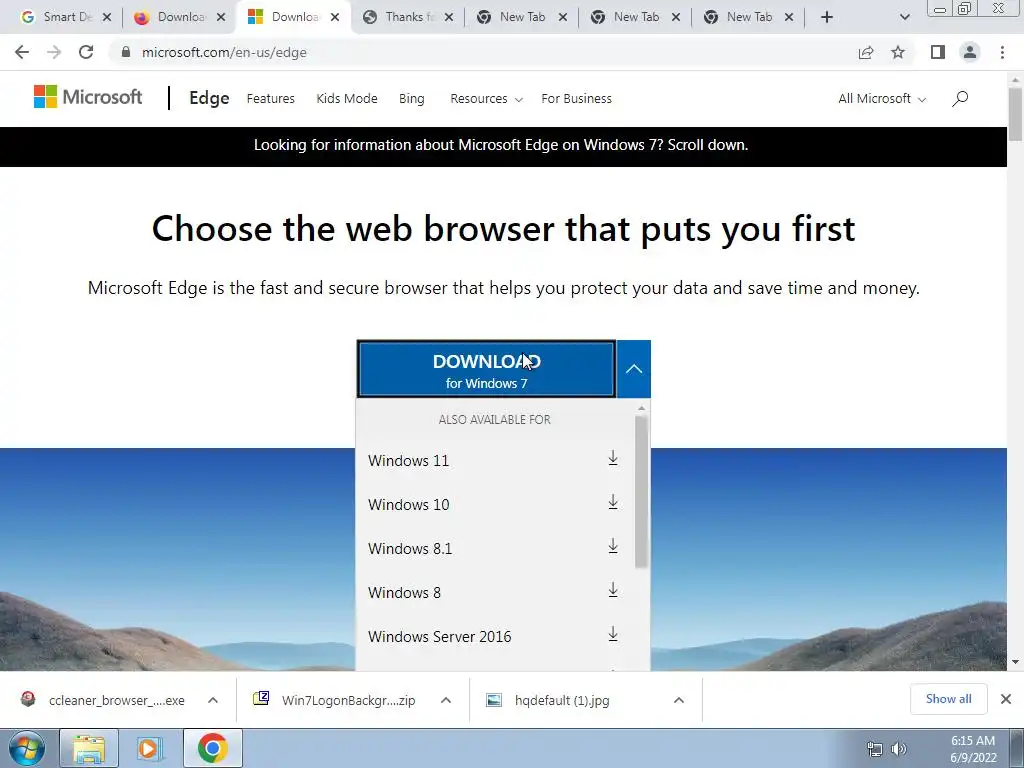Open For Business navigation link

pos(577,99)
